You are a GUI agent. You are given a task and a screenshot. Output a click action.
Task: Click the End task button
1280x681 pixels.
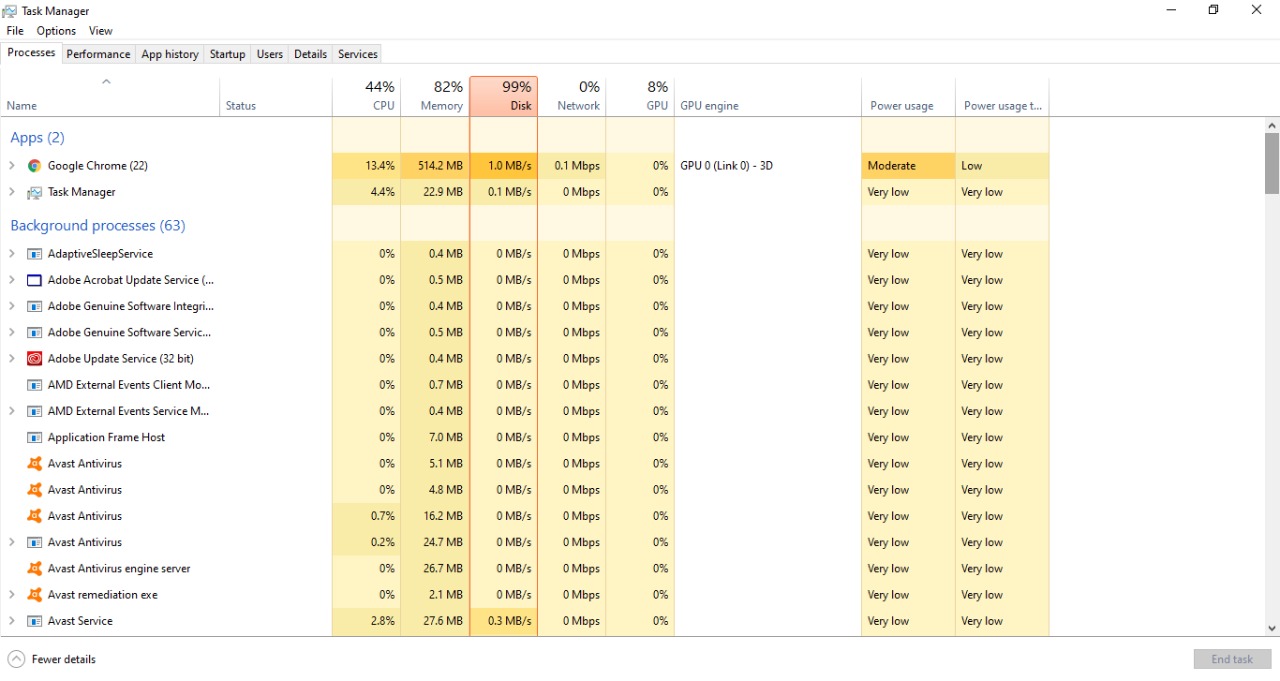(1232, 659)
